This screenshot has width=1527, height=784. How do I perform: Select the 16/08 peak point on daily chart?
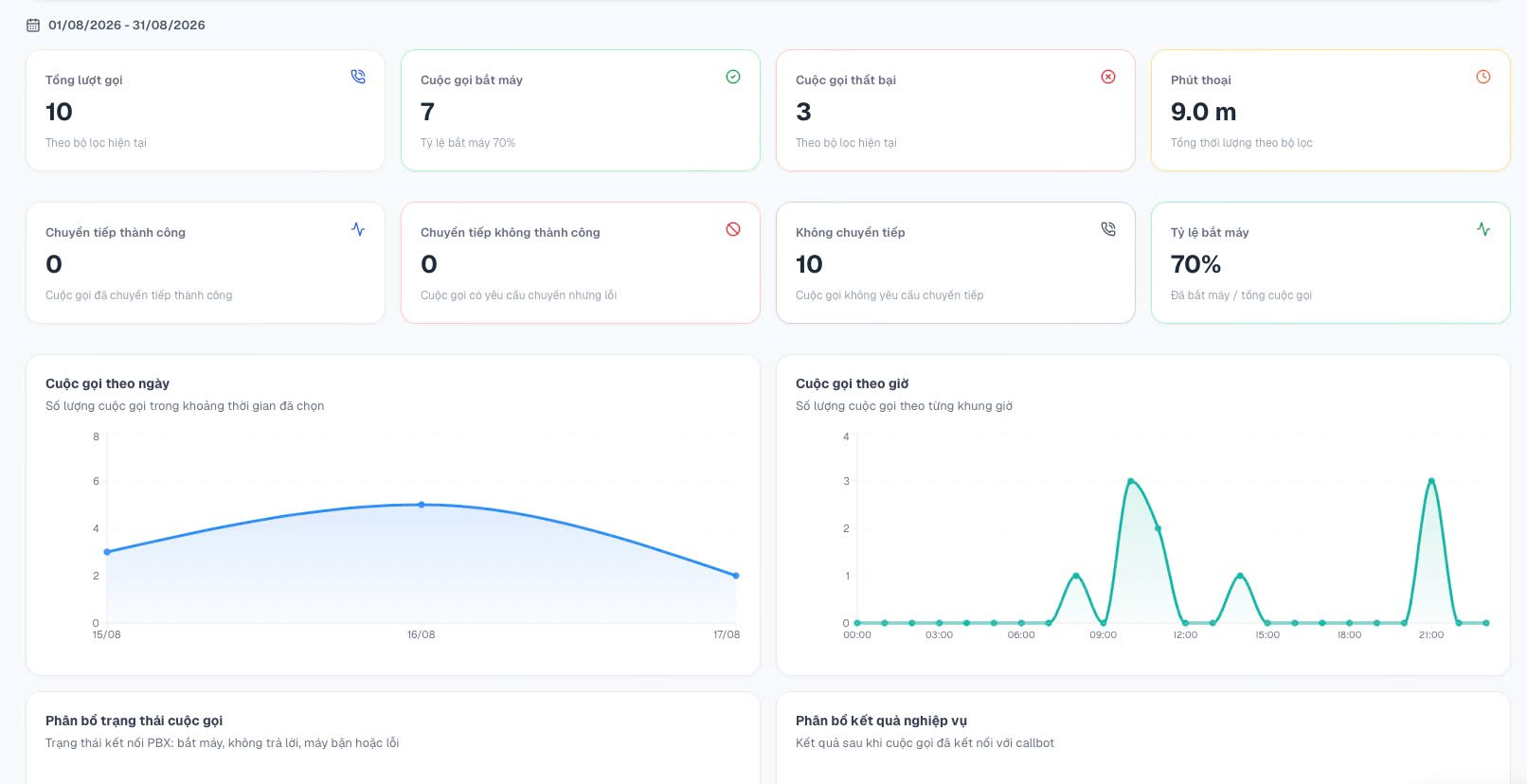pos(422,505)
